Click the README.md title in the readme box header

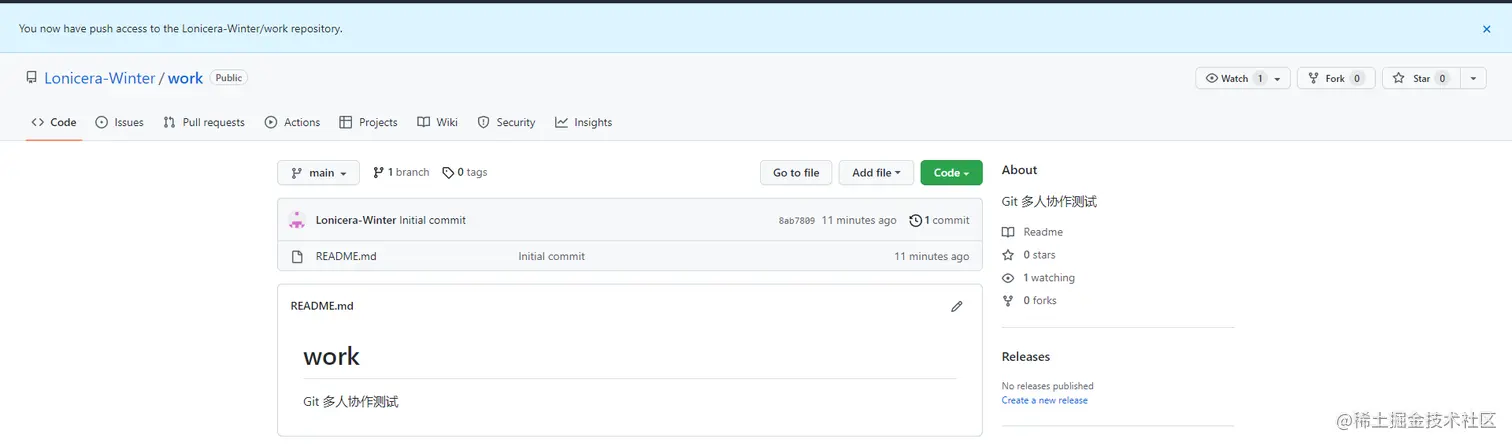tap(322, 306)
